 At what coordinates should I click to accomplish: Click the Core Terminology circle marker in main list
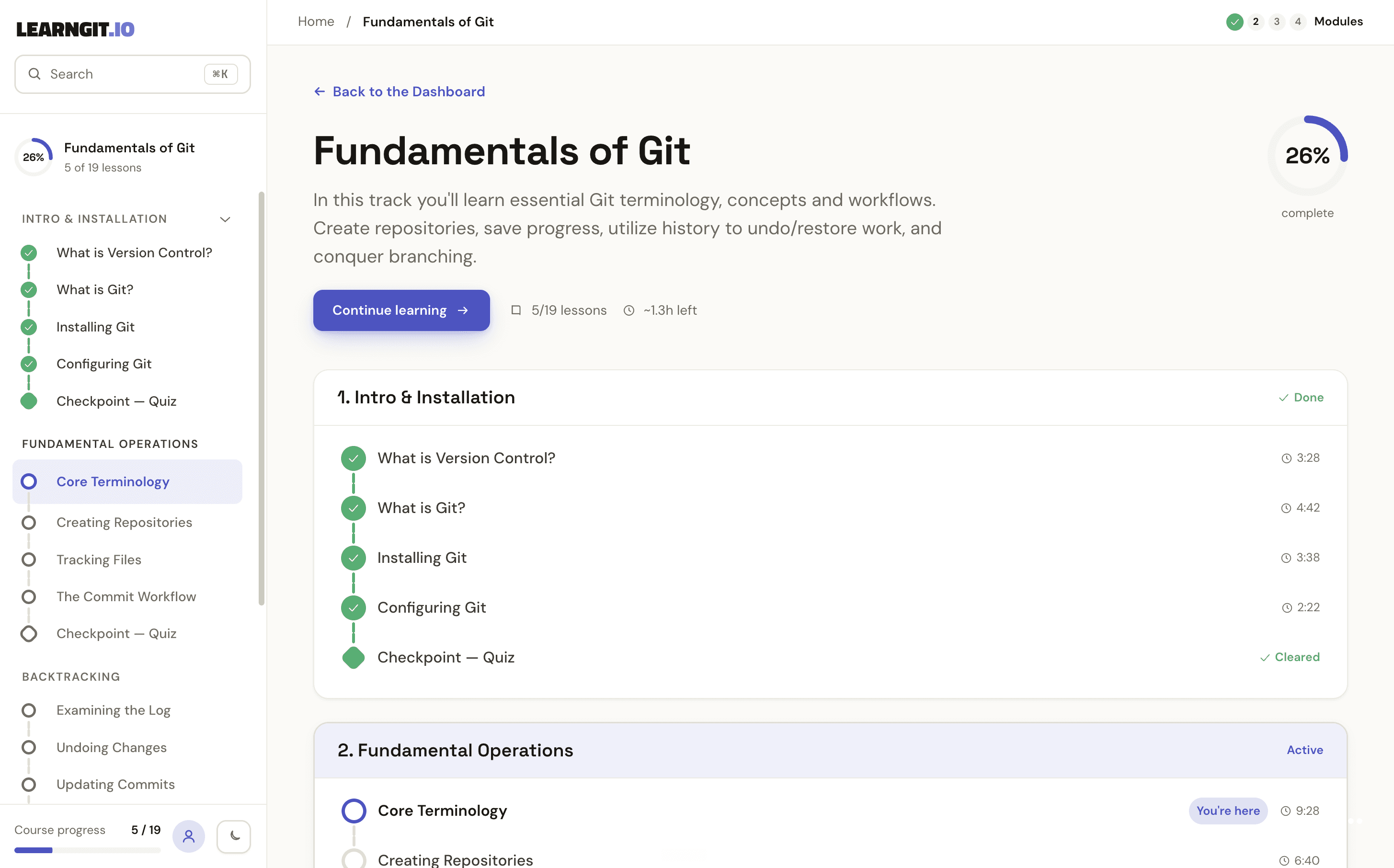click(x=354, y=811)
